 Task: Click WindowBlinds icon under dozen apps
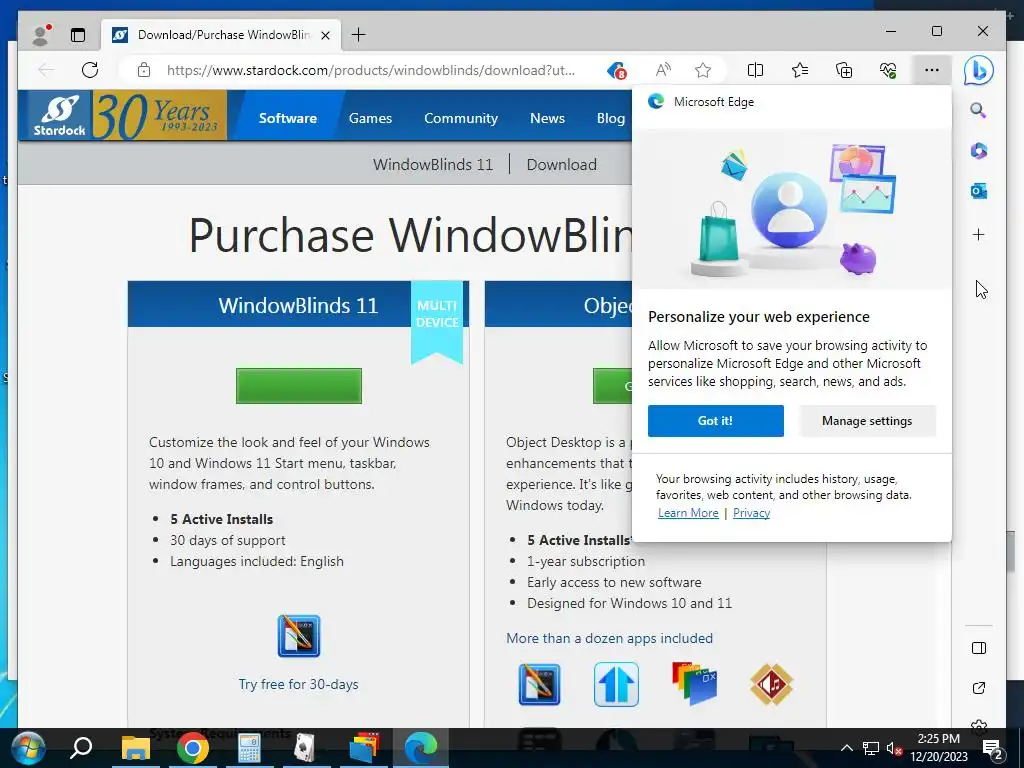(539, 684)
